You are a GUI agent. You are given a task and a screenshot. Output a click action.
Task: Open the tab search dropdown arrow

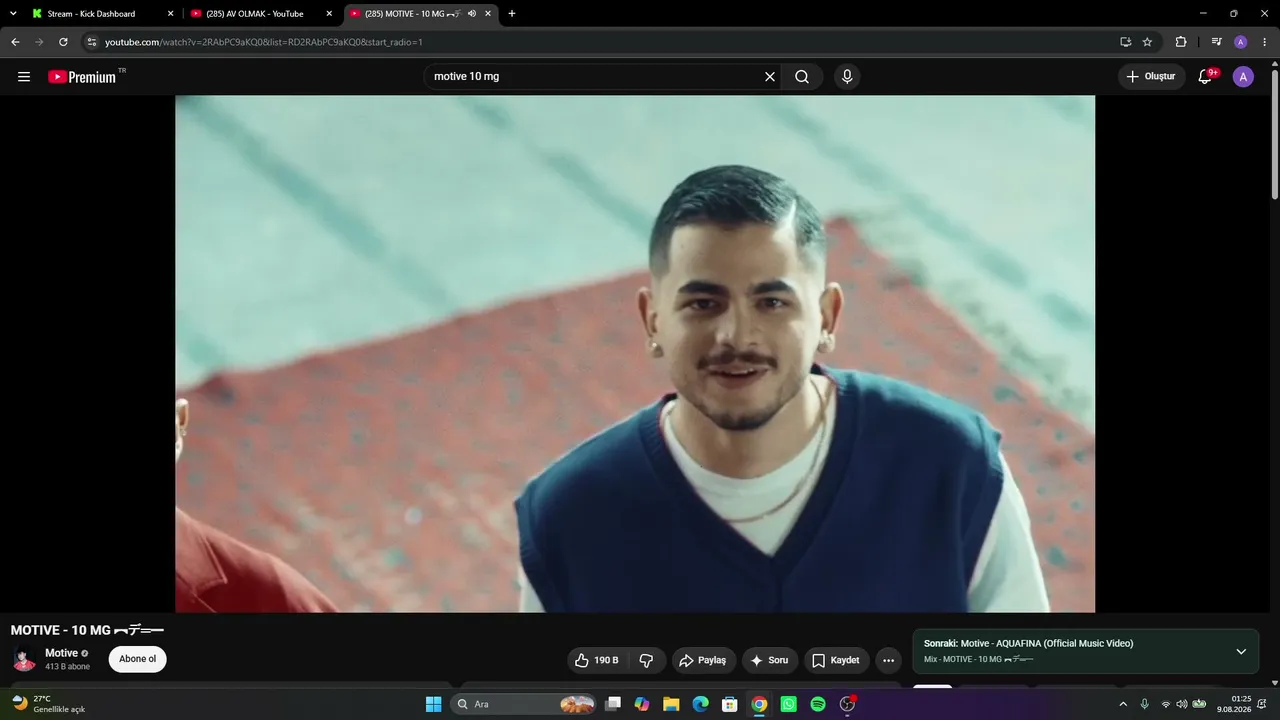(x=13, y=13)
